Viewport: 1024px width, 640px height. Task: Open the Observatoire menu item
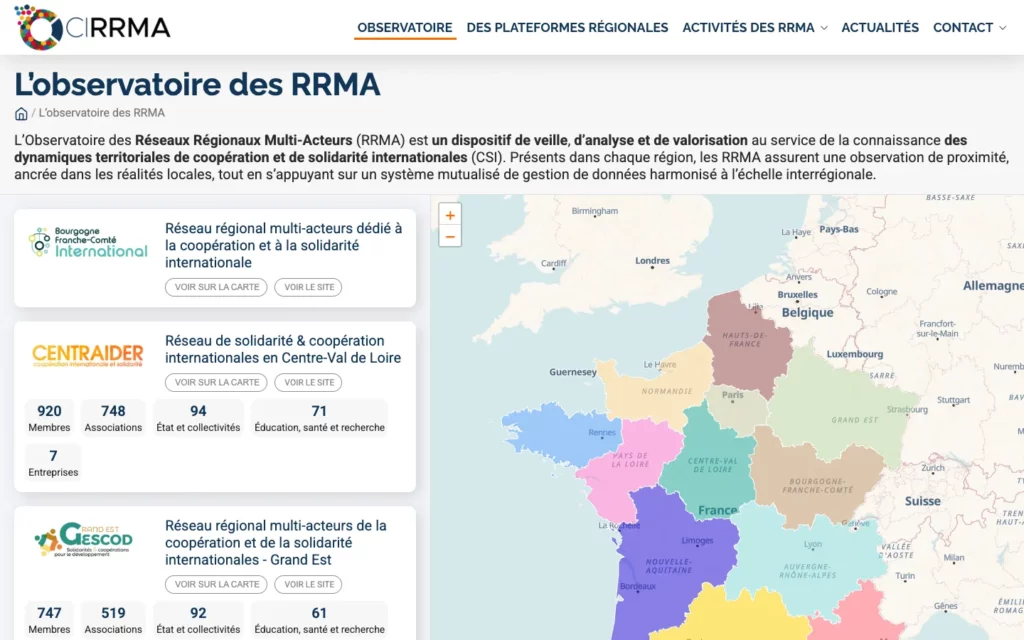click(x=405, y=27)
